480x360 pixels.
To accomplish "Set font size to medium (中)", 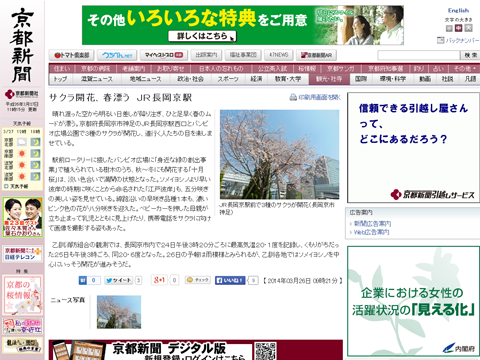I will (459, 28).
